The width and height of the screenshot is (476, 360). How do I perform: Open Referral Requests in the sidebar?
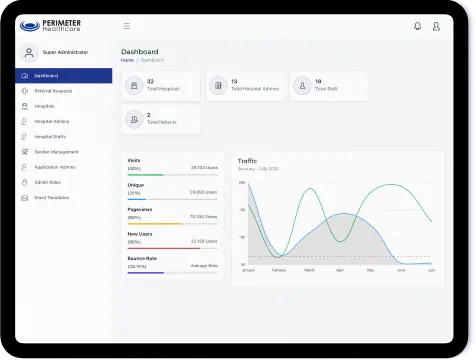click(64, 91)
